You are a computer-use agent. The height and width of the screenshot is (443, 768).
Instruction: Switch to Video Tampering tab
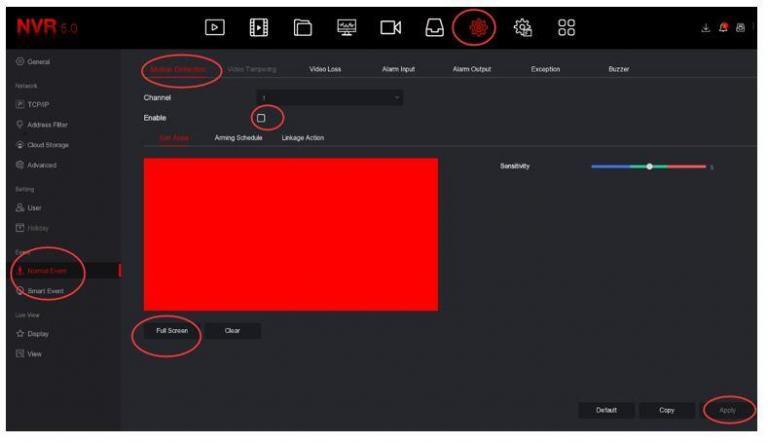pos(252,69)
